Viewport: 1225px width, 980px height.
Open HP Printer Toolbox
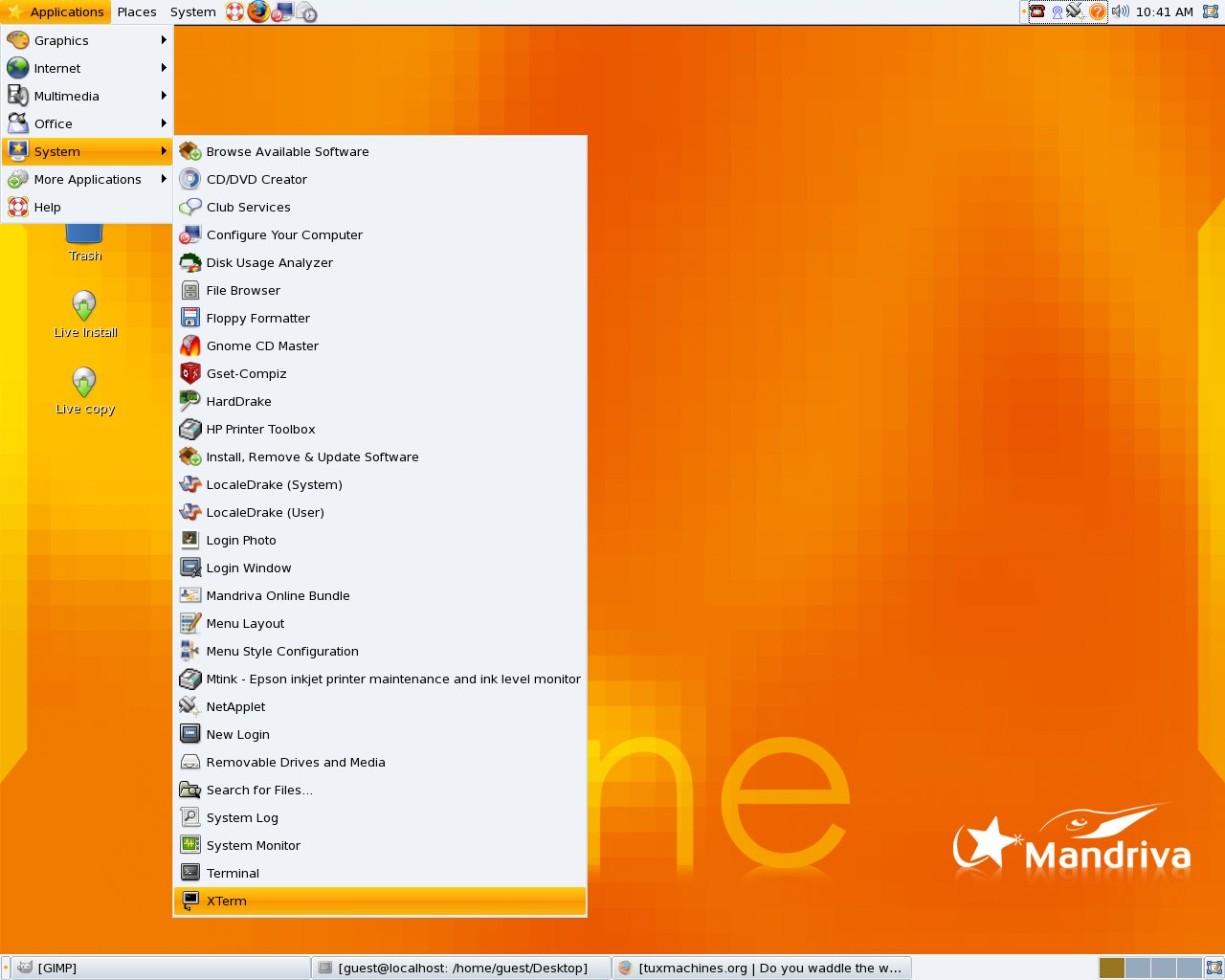[380, 429]
